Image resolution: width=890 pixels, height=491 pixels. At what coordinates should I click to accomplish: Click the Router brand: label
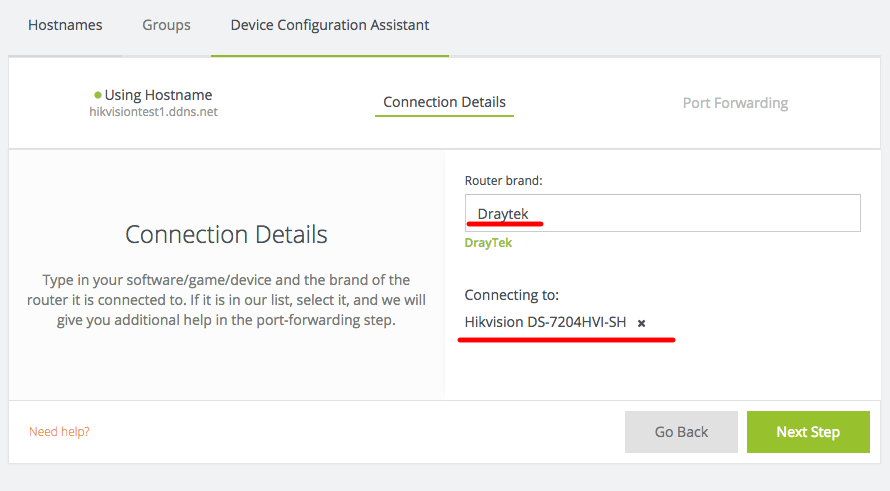(x=503, y=181)
